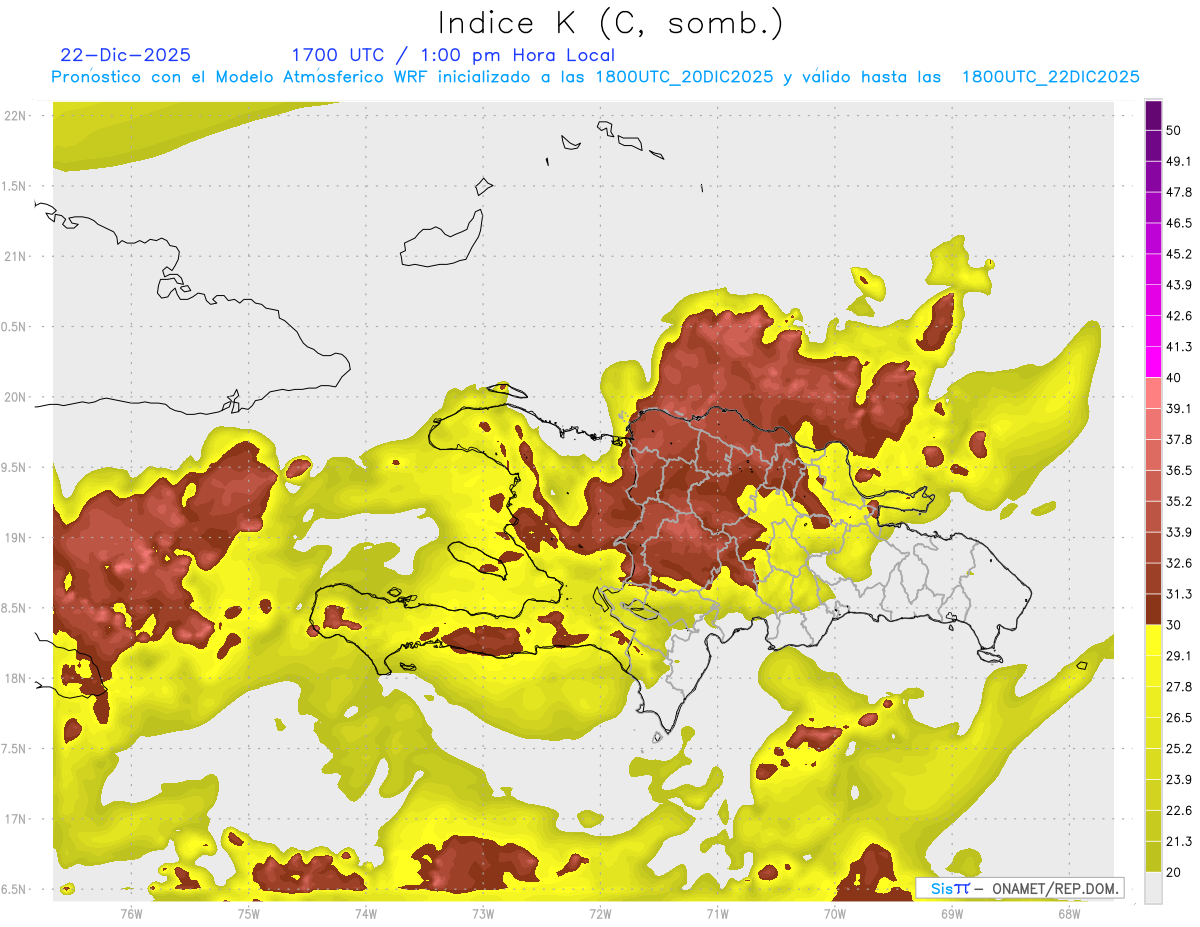Select the bright yellow swatch between 29.1 and 30
This screenshot has width=1200, height=927.
(1154, 640)
